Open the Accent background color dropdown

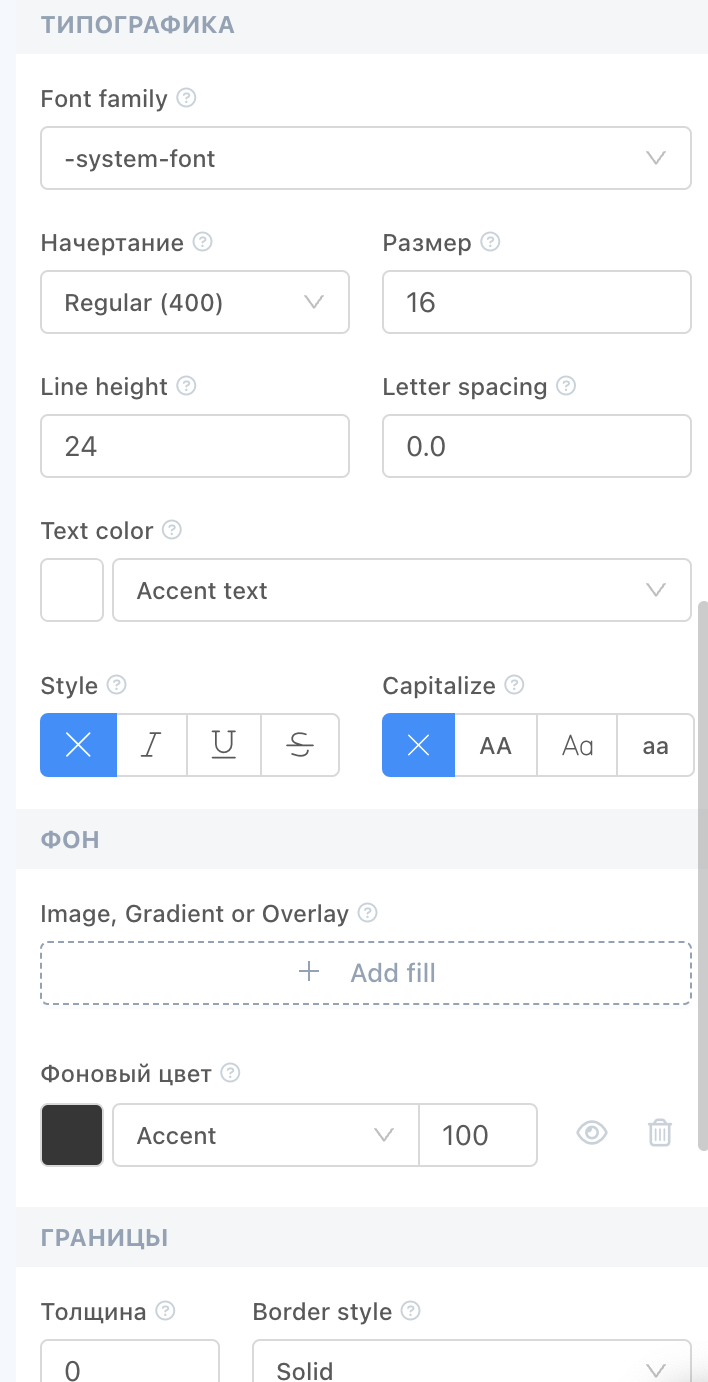(266, 1135)
